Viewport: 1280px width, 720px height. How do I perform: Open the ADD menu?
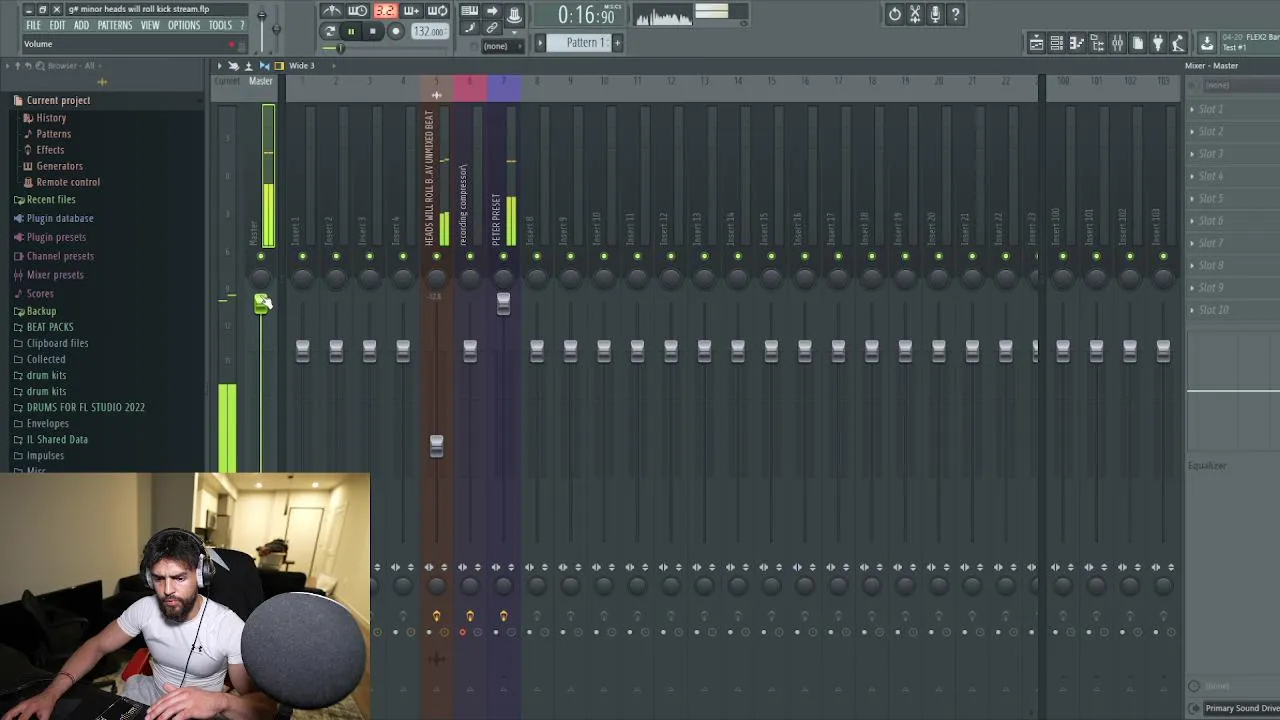[x=81, y=25]
